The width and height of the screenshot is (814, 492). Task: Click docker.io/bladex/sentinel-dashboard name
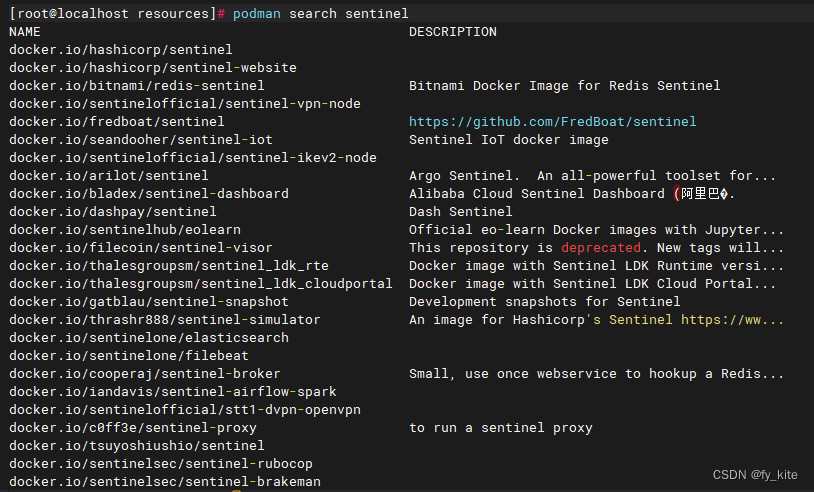click(149, 194)
